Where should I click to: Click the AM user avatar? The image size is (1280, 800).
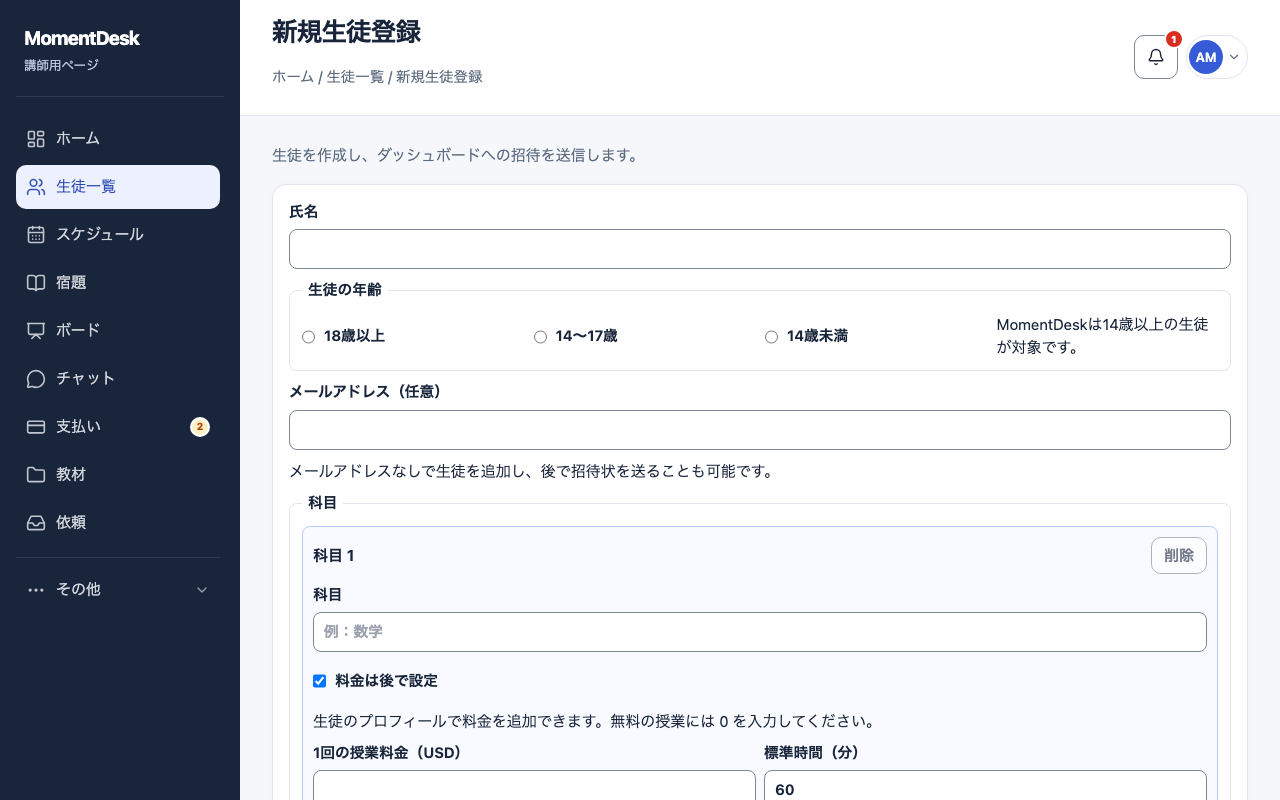point(1206,57)
